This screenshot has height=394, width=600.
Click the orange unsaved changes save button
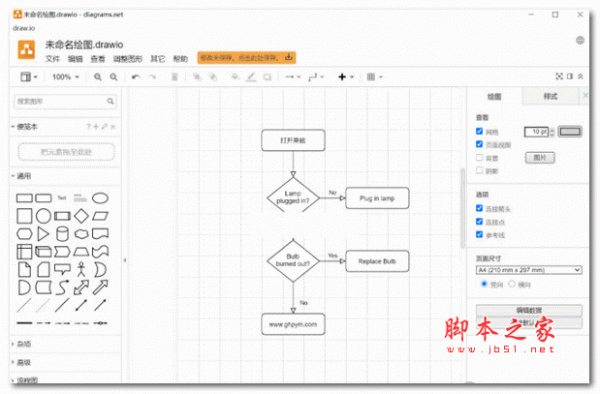(246, 58)
